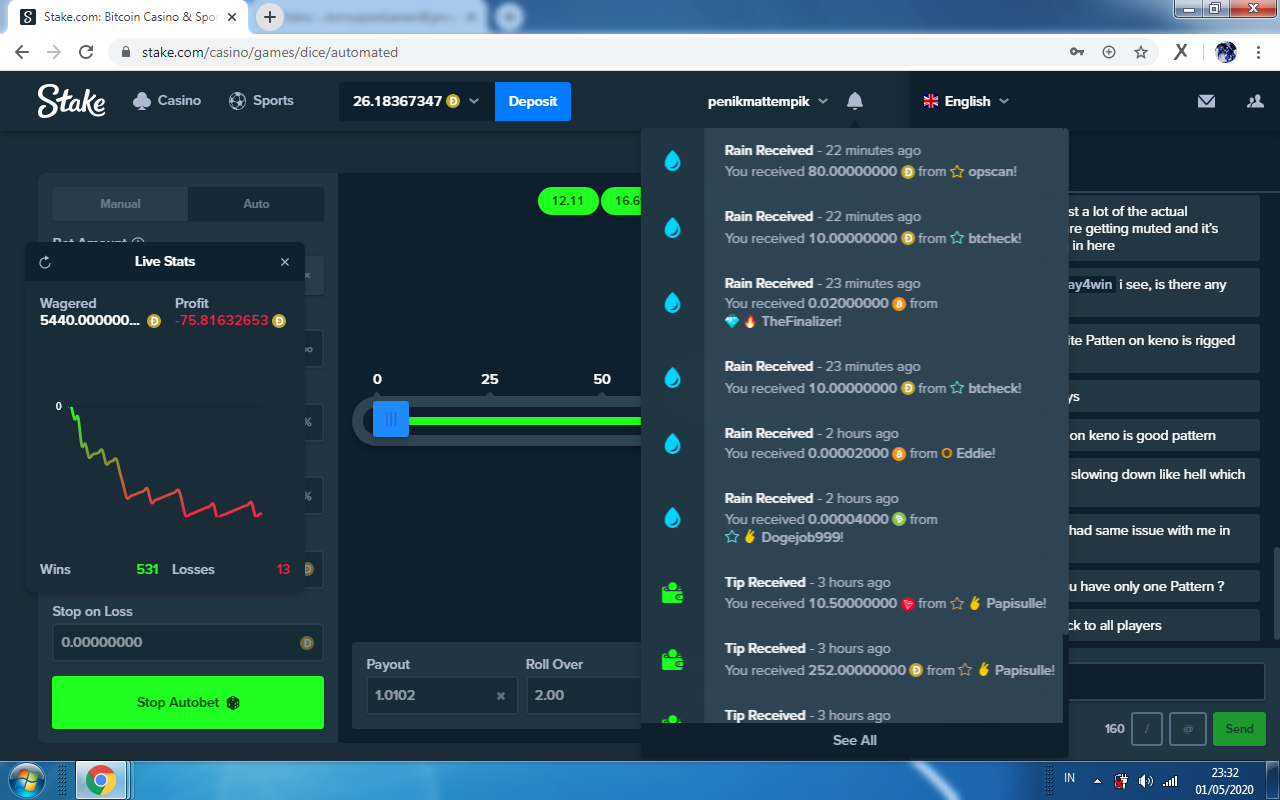The width and height of the screenshot is (1280, 800).
Task: Click the TheFinalizer rain notification
Action: (853, 302)
